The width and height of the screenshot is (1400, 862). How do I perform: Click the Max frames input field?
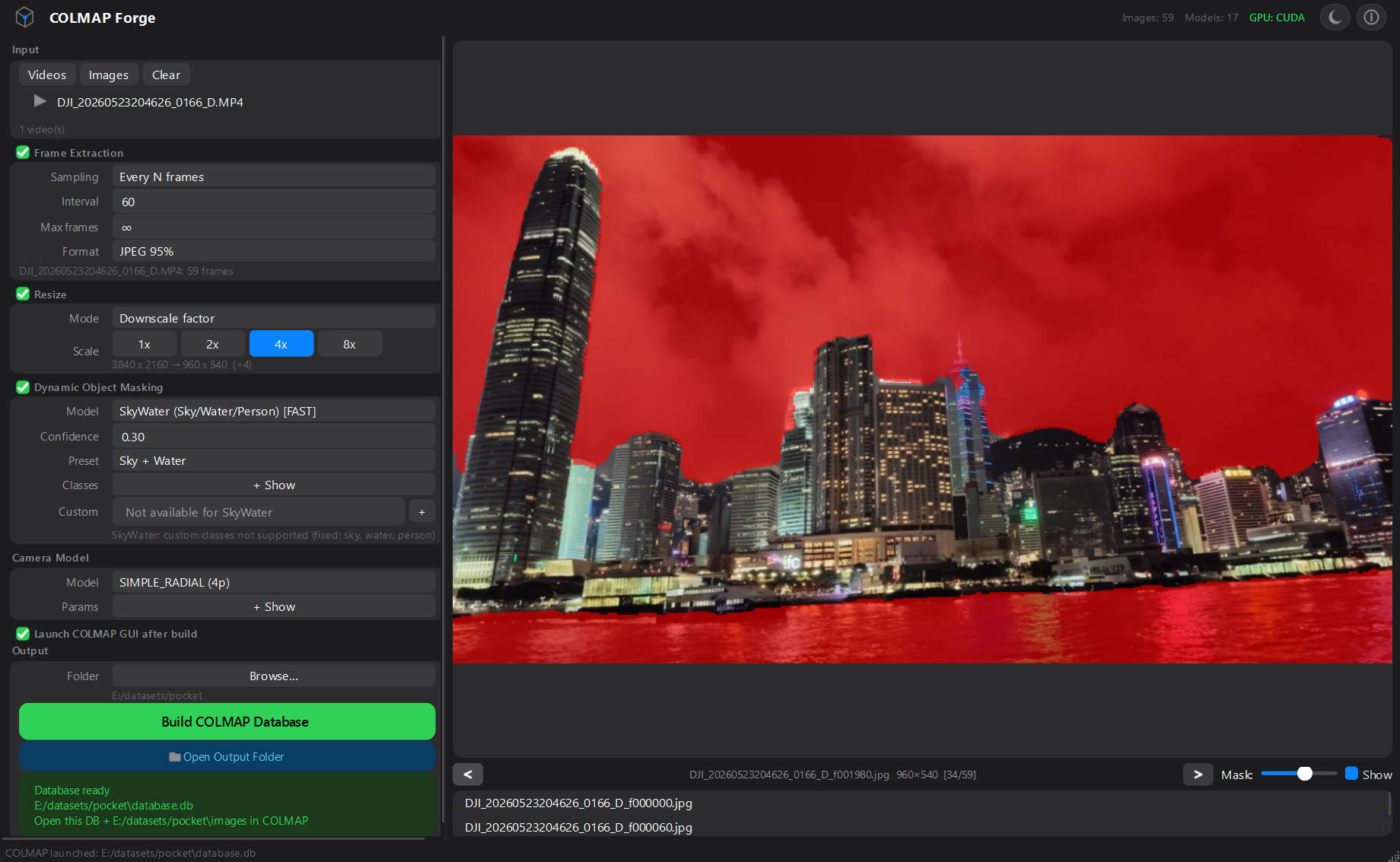pos(274,227)
